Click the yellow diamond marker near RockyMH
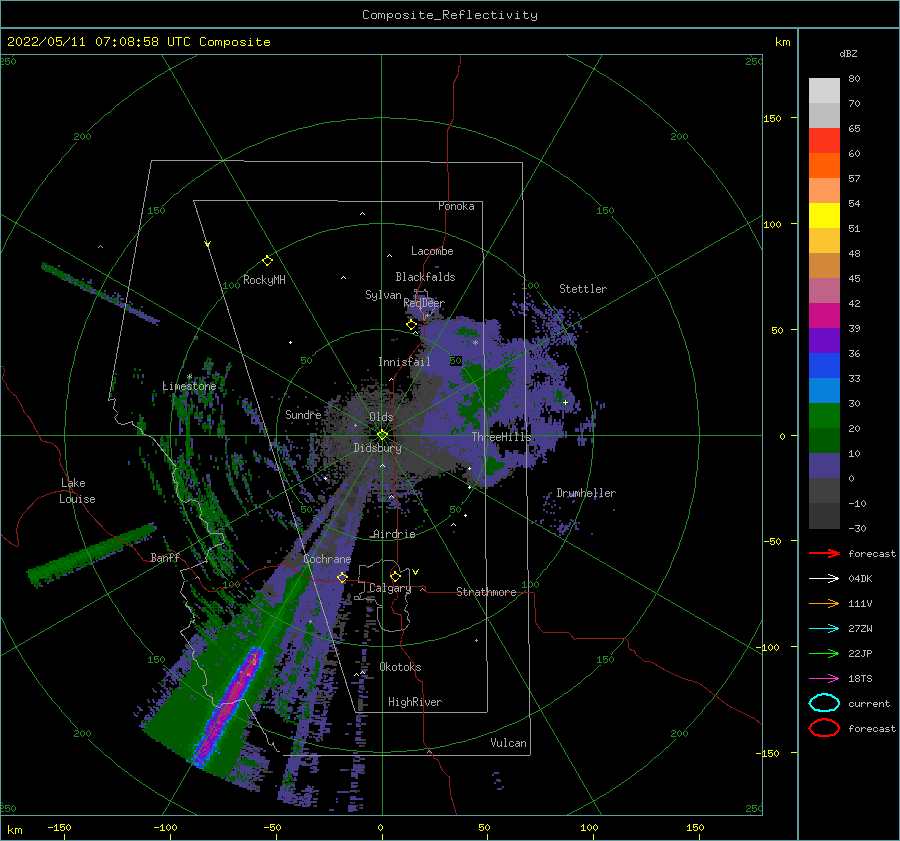This screenshot has width=900, height=841. click(x=267, y=261)
